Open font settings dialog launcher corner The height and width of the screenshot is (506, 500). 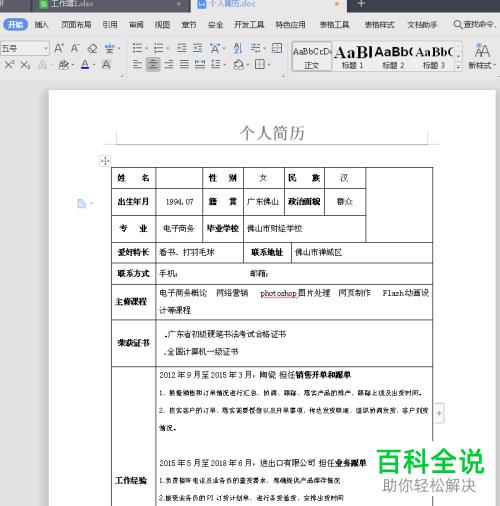122,76
